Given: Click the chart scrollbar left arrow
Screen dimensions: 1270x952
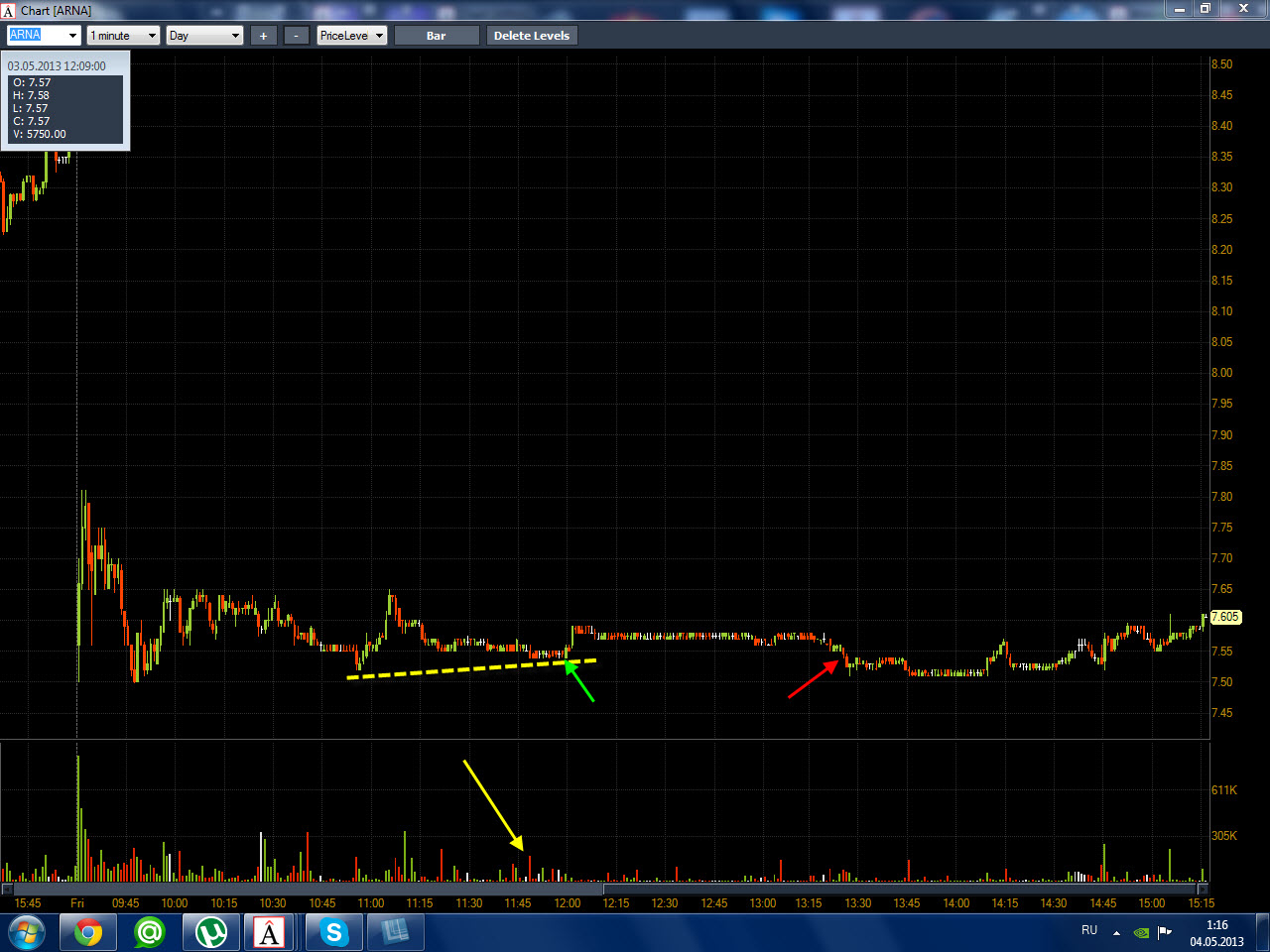Looking at the screenshot, I should click(7, 889).
